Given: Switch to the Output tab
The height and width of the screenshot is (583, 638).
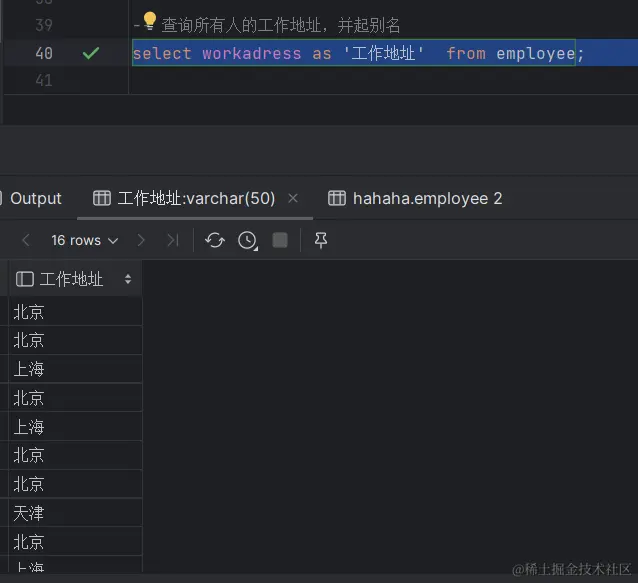Looking at the screenshot, I should (x=36, y=198).
